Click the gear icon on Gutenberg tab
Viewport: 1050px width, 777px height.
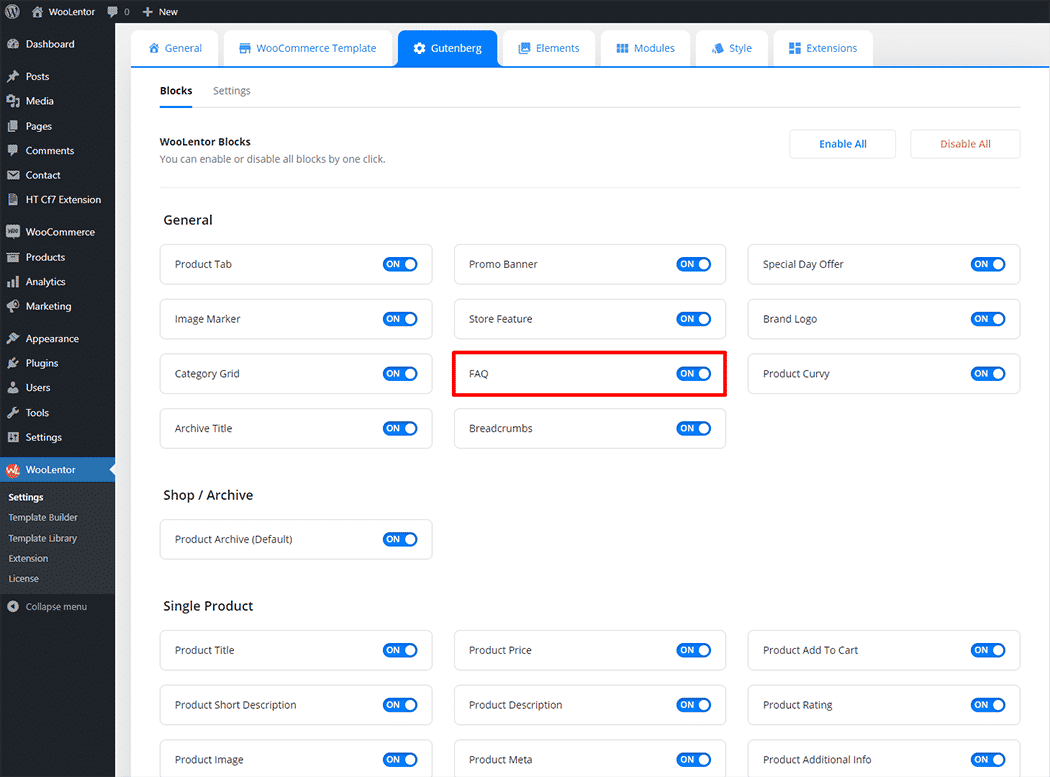click(419, 48)
